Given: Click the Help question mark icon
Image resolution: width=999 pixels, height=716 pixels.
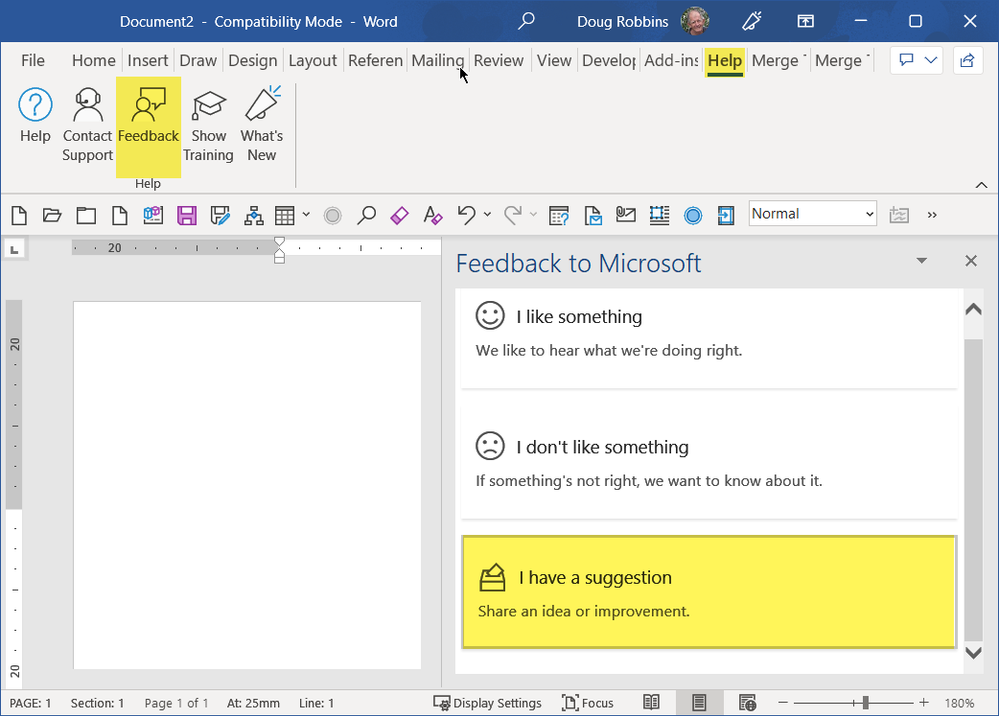Looking at the screenshot, I should (35, 104).
